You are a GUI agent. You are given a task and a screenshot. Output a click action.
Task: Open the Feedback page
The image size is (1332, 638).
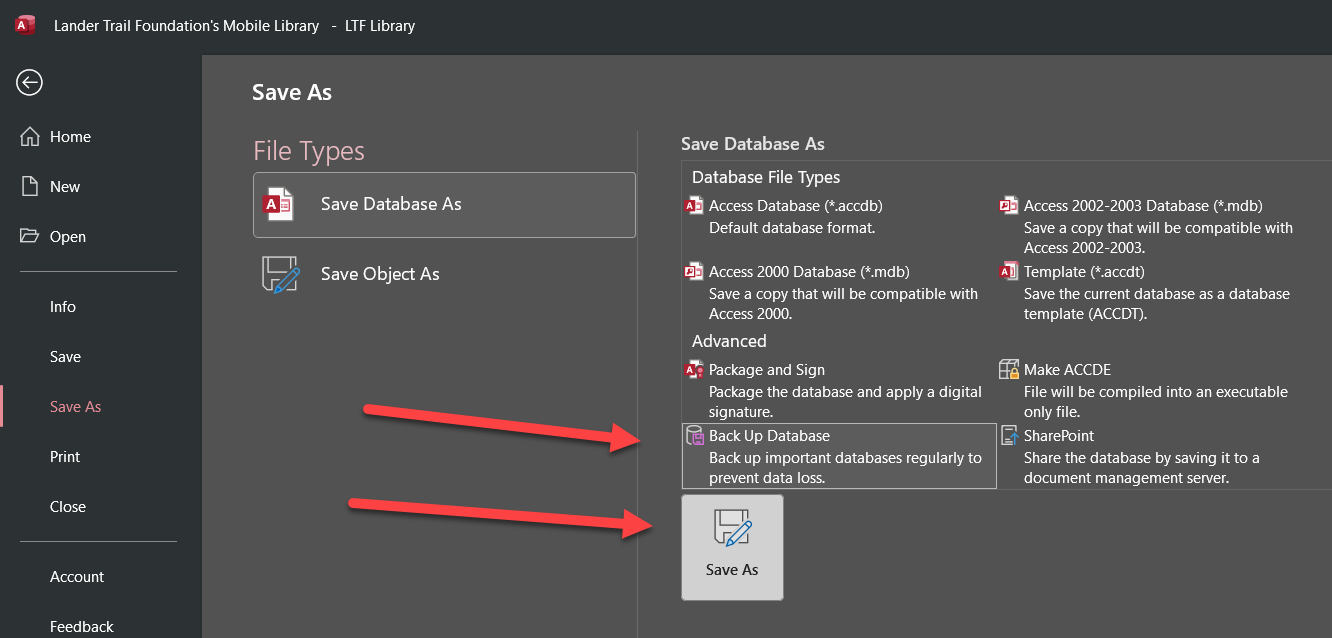point(82,627)
